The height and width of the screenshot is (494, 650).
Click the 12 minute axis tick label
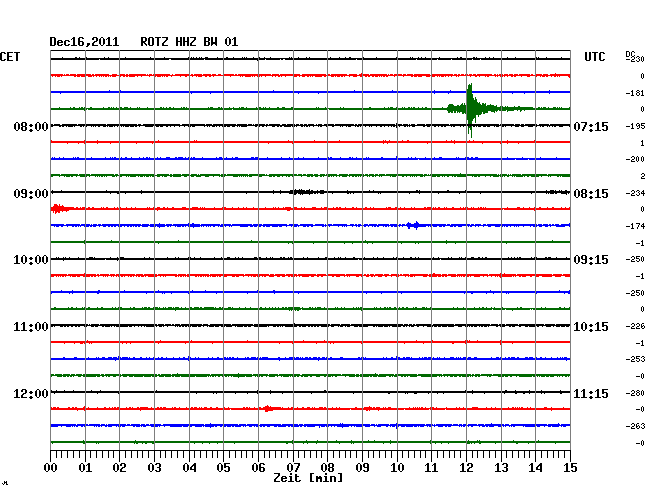466,468
